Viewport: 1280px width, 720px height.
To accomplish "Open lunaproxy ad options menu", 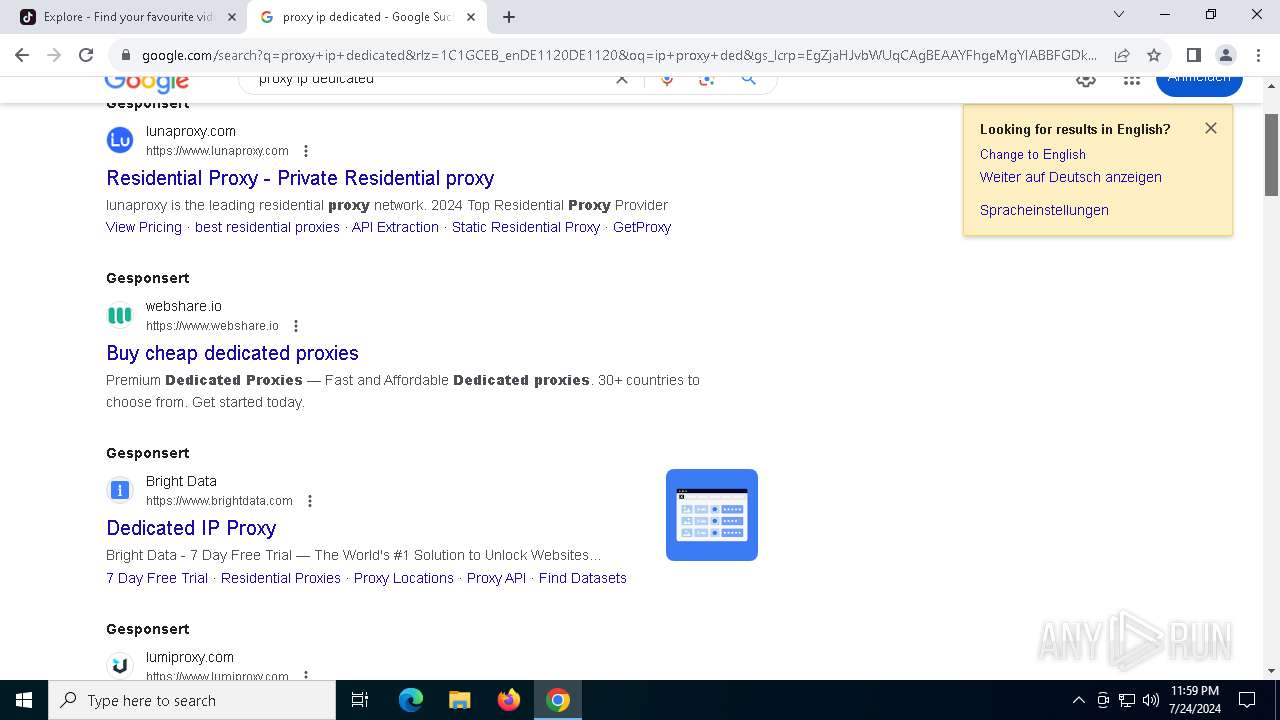I will pyautogui.click(x=306, y=151).
